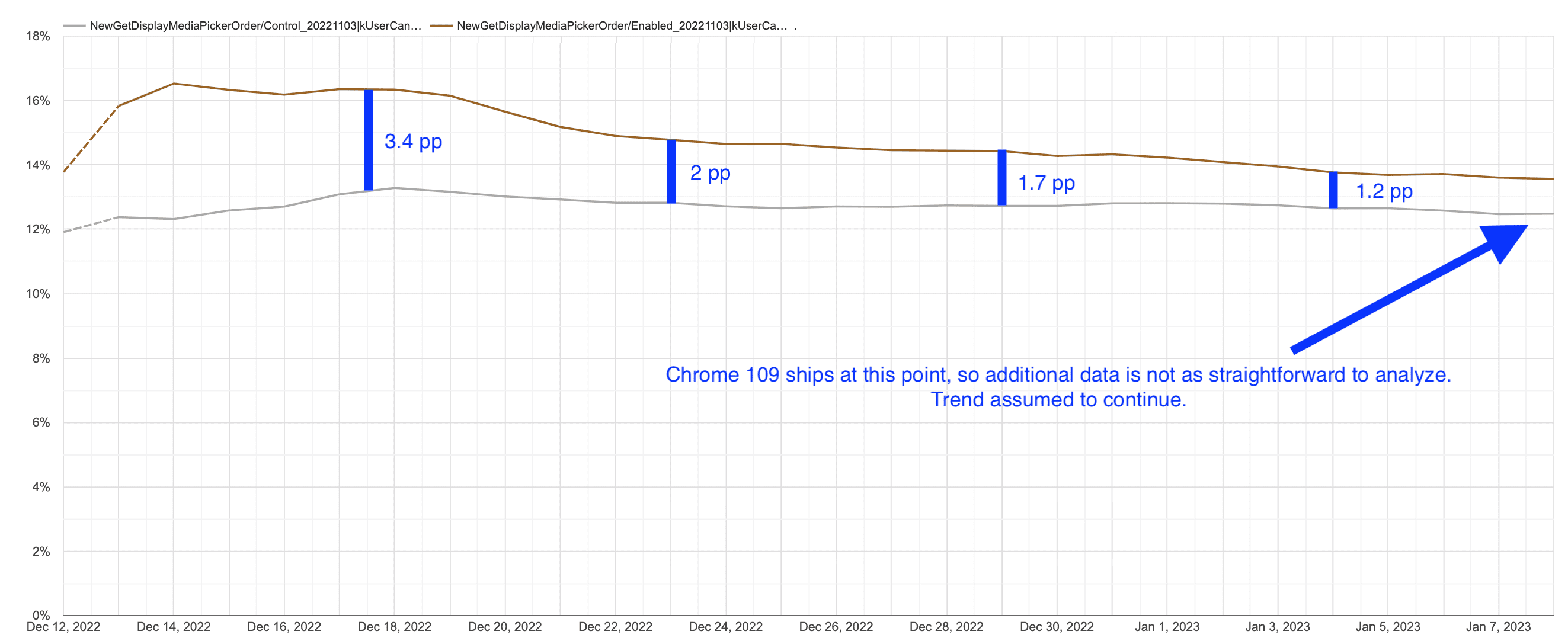Click the dashed gray segment starting at Dec 12
This screenshot has width=1568, height=641.
click(91, 225)
